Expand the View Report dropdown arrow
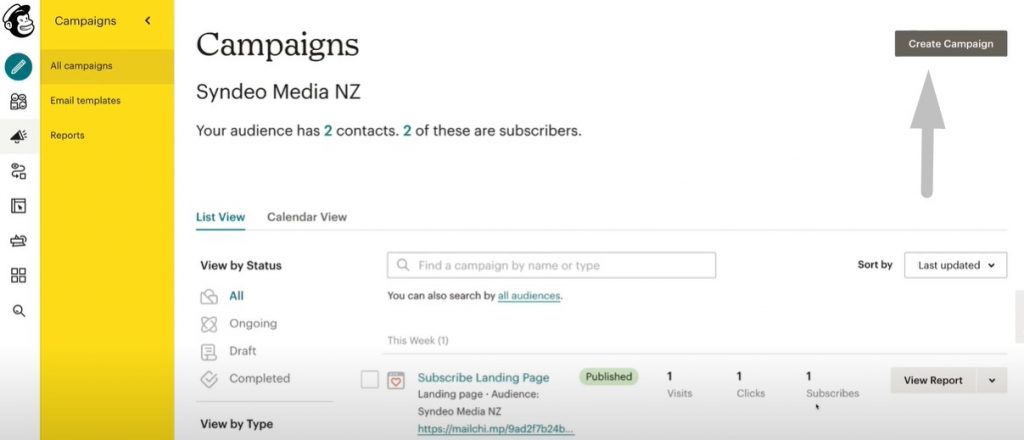 point(992,380)
